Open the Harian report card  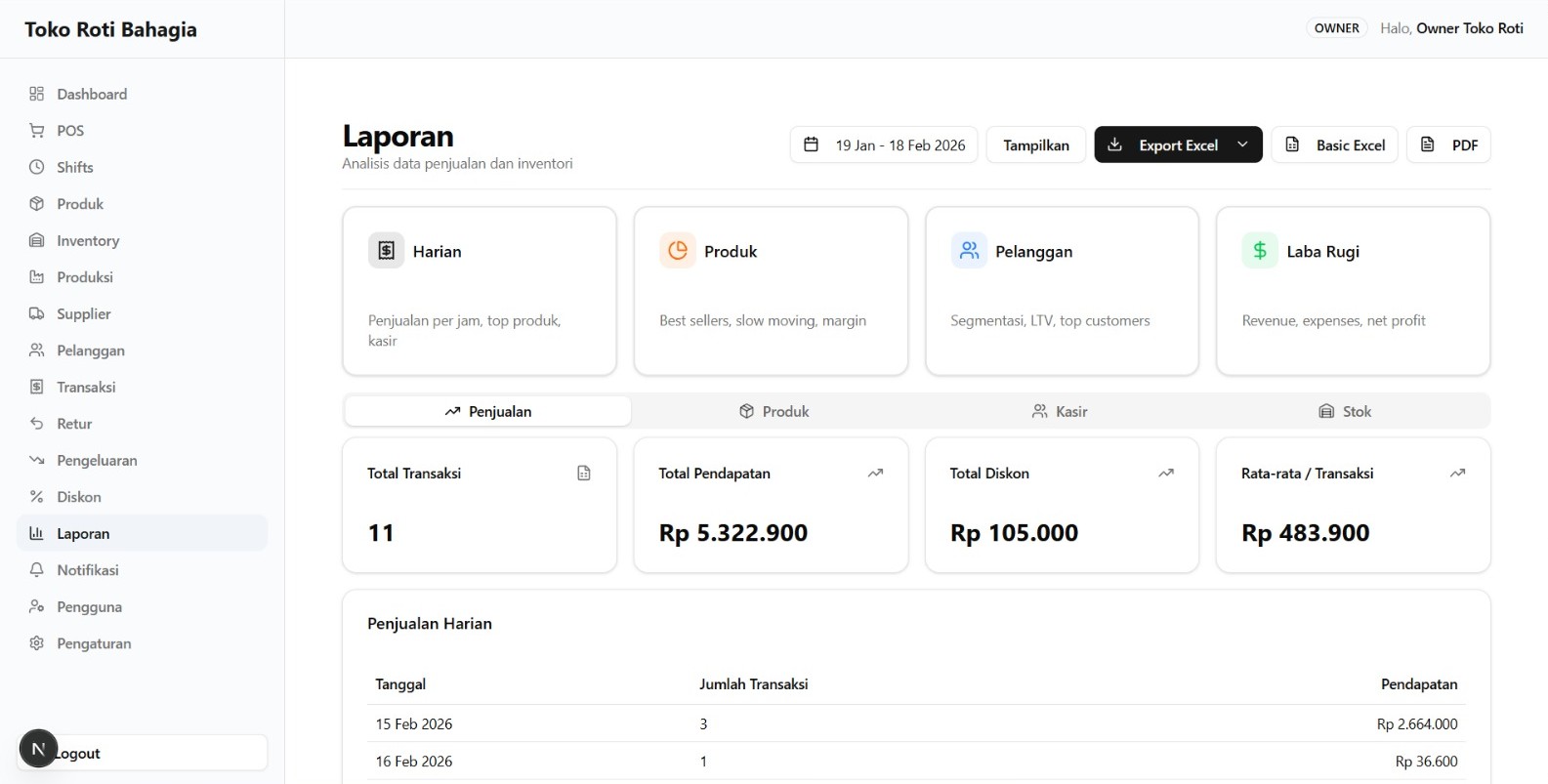pyautogui.click(x=479, y=290)
